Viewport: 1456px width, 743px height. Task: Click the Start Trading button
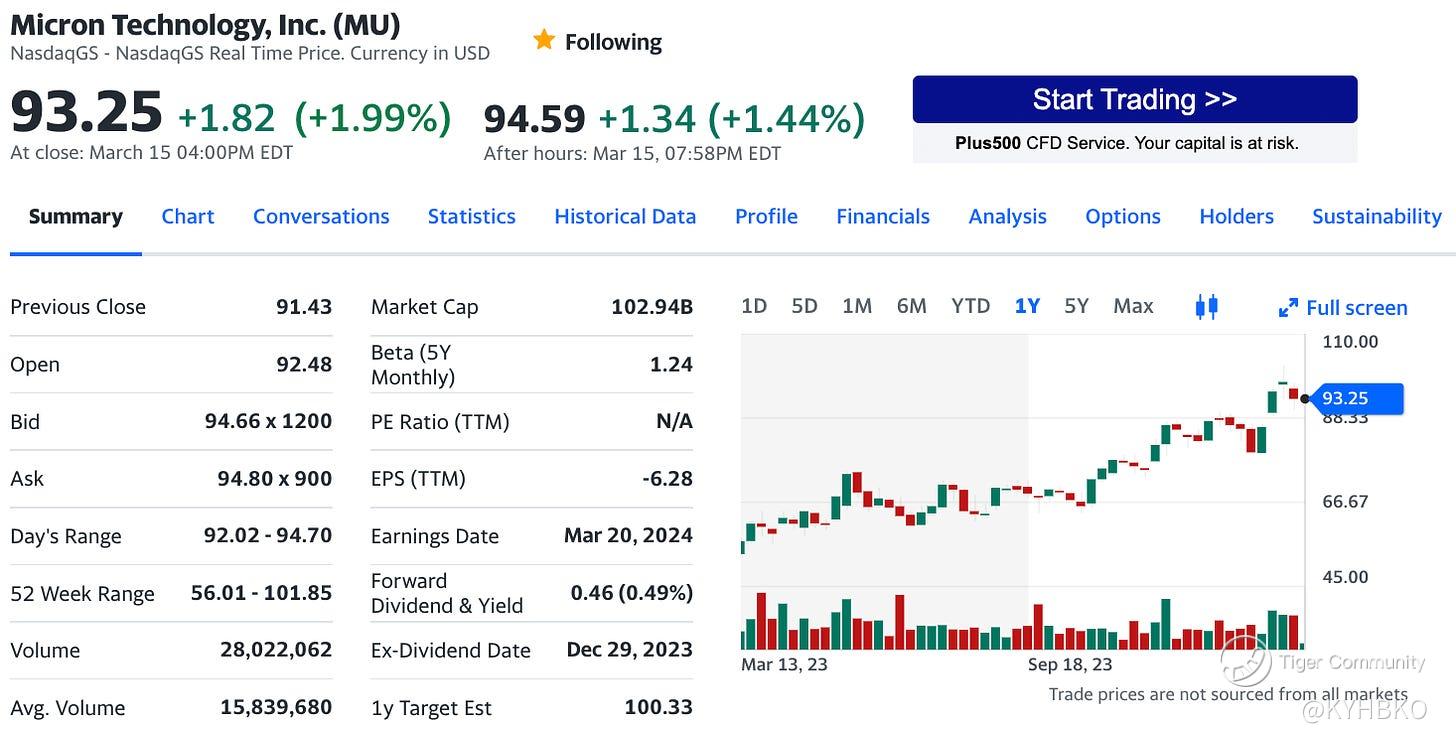[1134, 100]
